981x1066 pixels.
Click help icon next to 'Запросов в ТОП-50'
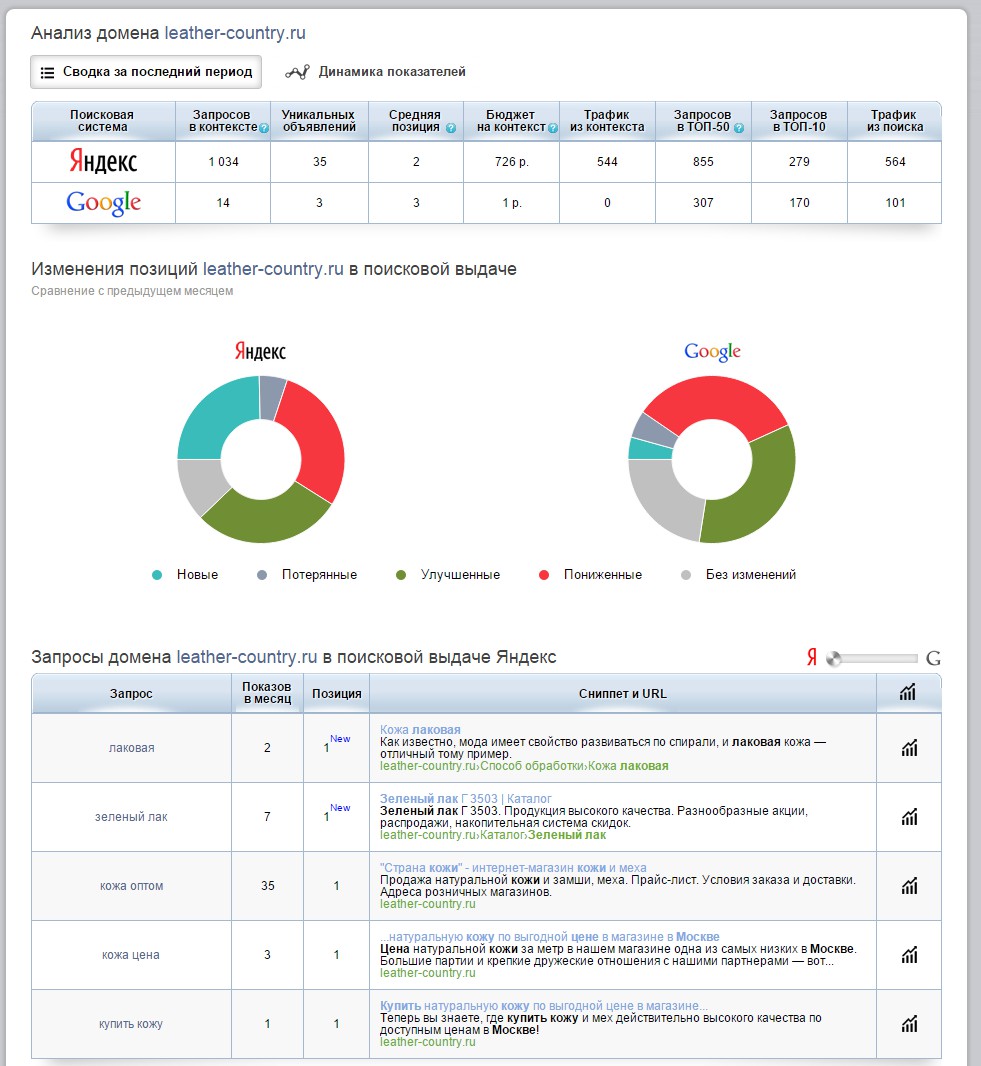739,128
